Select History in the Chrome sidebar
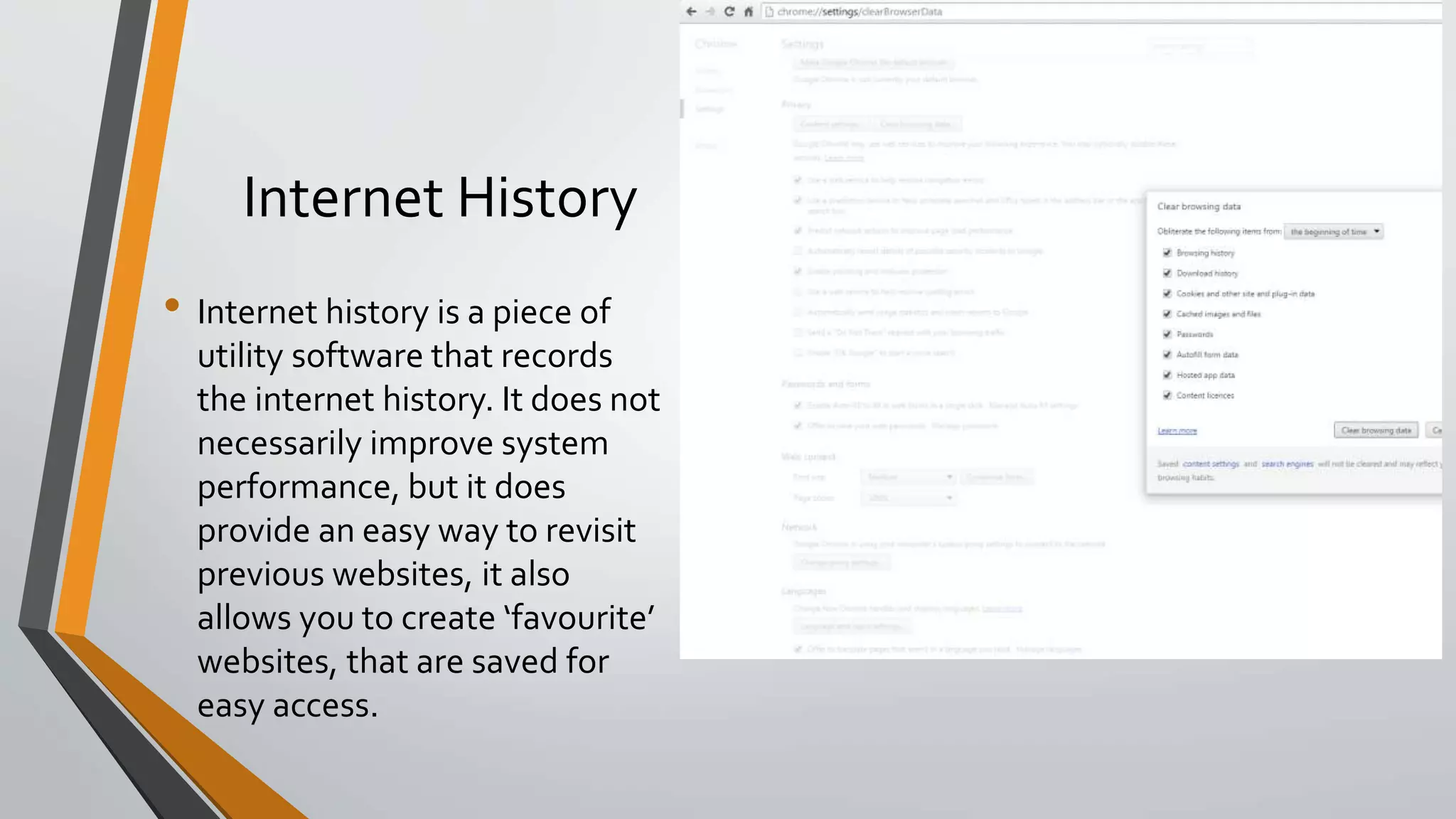 [x=707, y=71]
